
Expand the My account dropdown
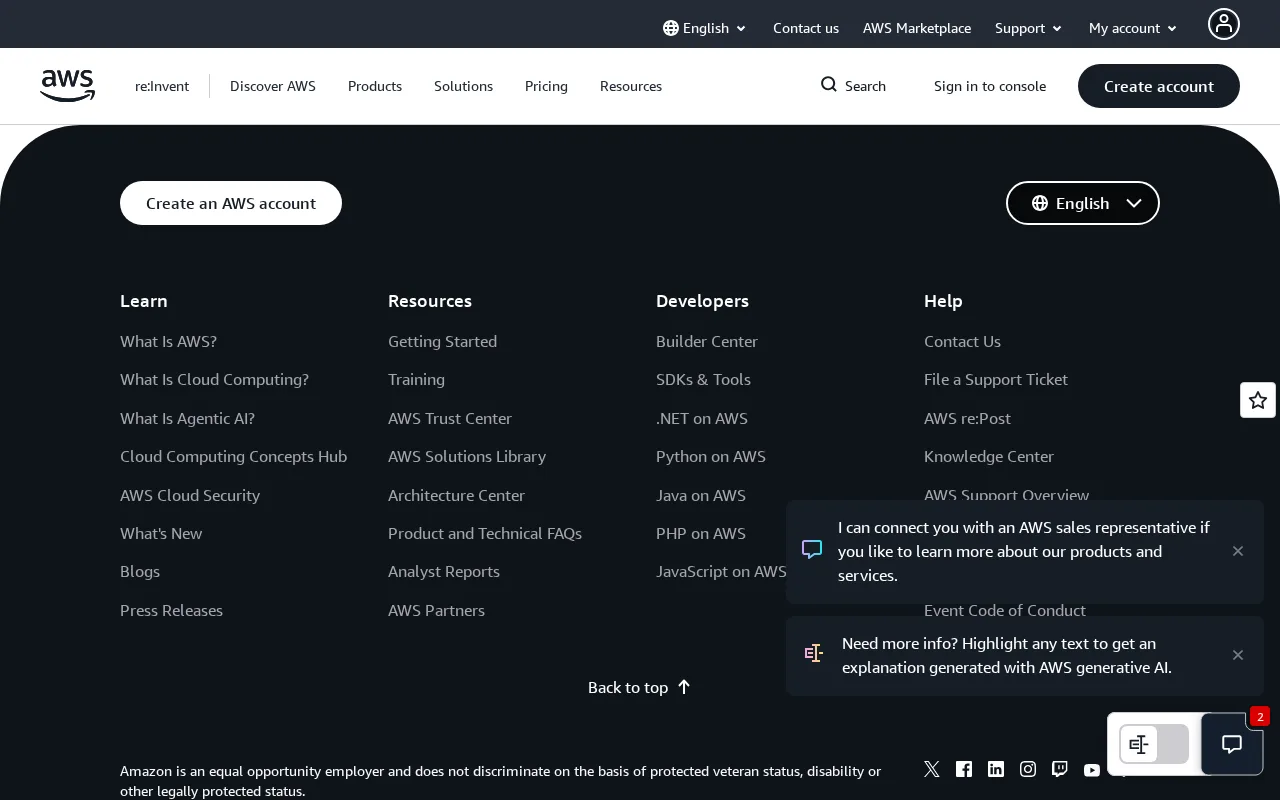[x=1133, y=28]
